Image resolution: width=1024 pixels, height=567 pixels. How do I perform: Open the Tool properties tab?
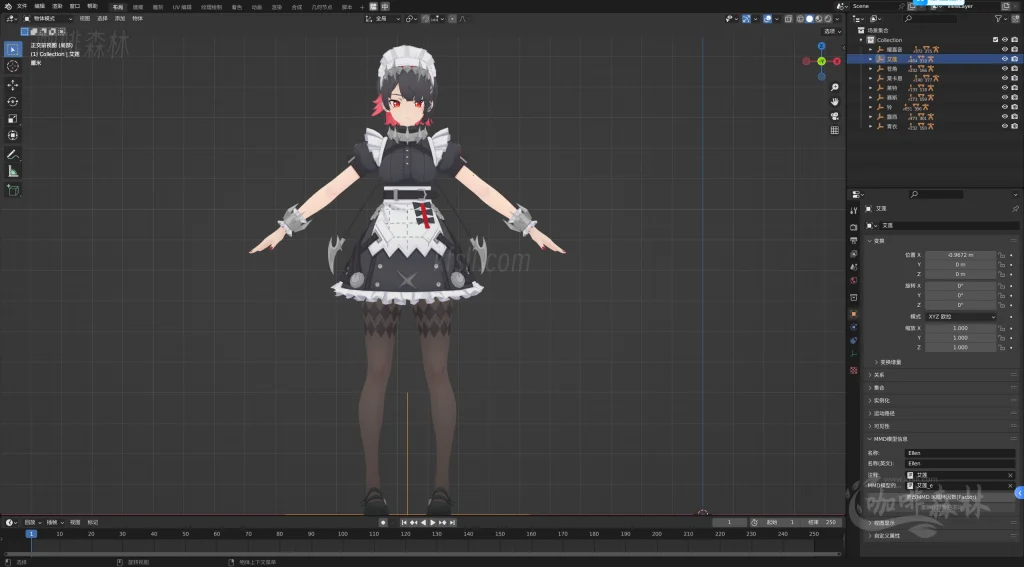[854, 210]
